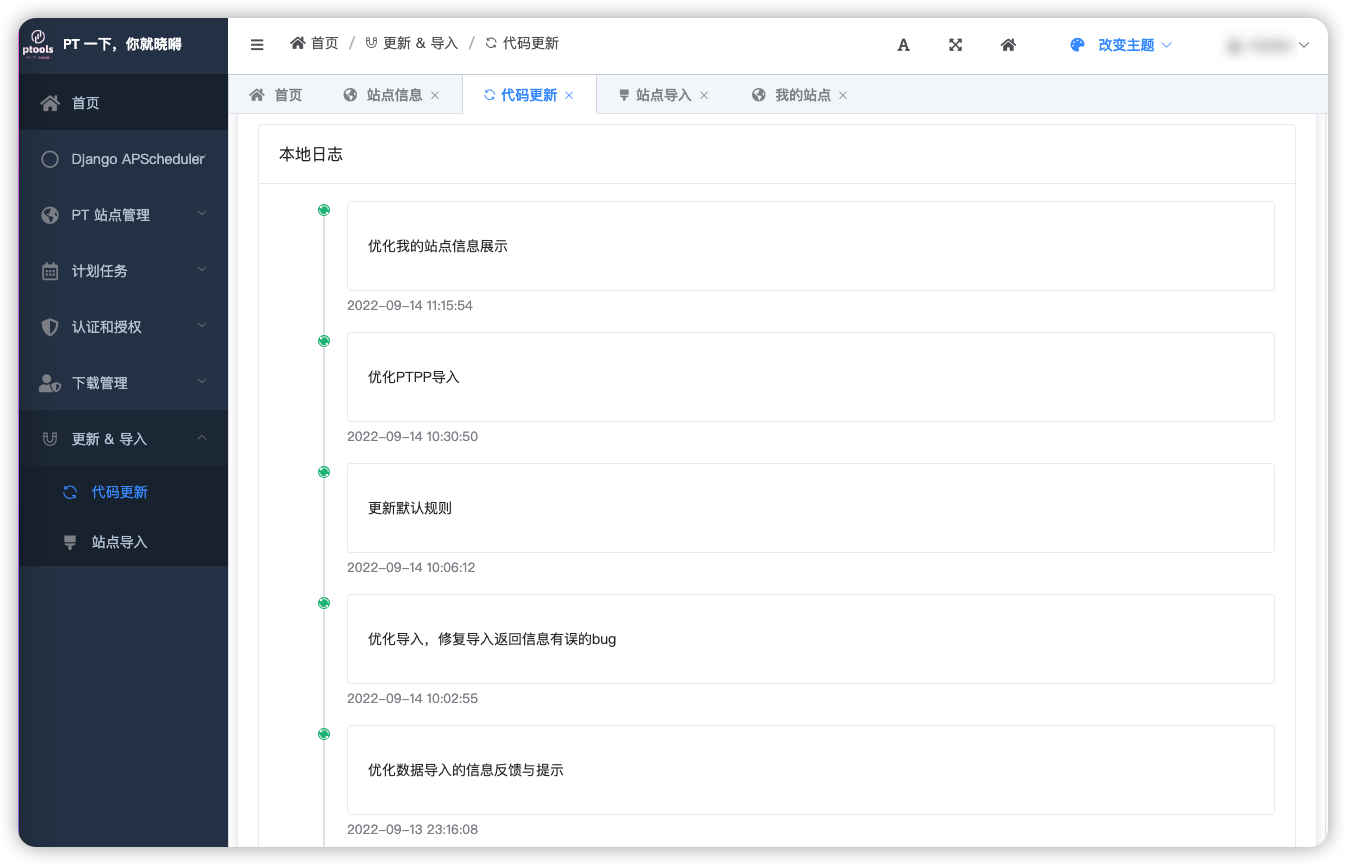The height and width of the screenshot is (865, 1346).
Task: Click the house icon beside sidebar 首页
Action: point(50,103)
